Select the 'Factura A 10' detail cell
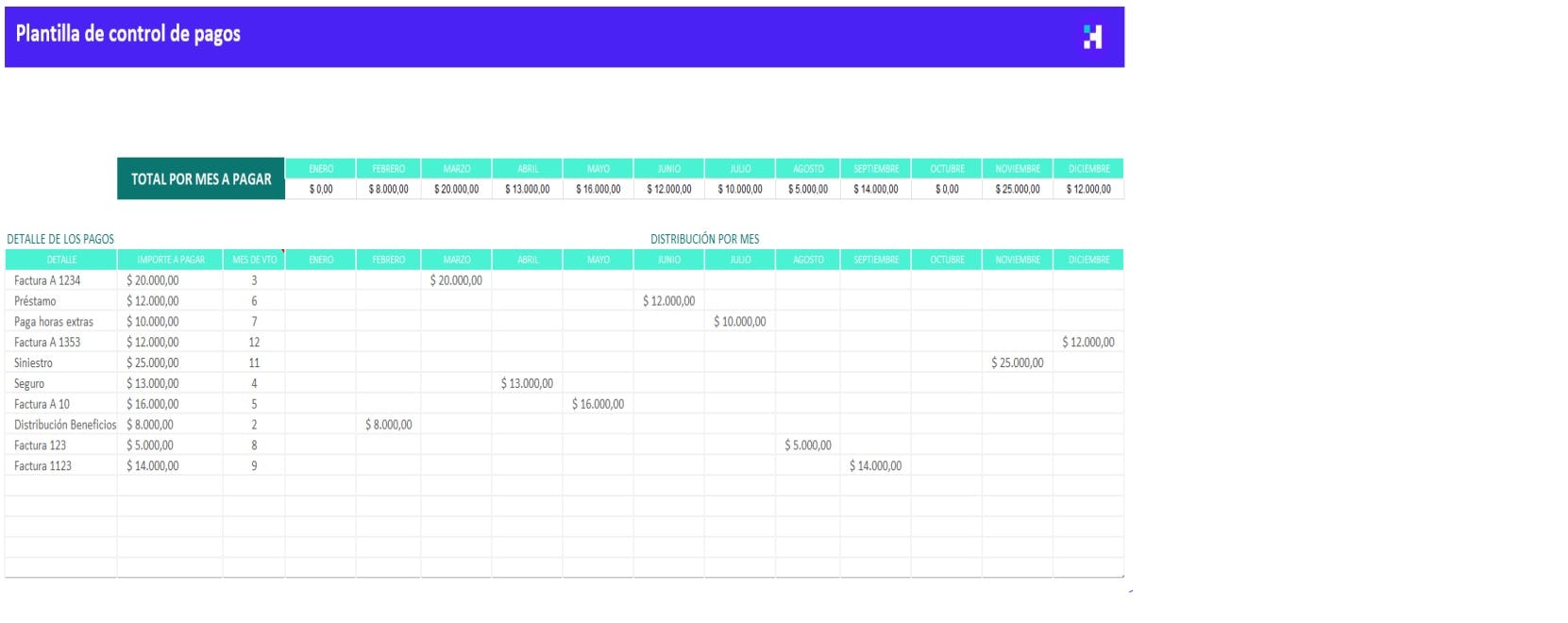The height and width of the screenshot is (623, 1568). (61, 404)
